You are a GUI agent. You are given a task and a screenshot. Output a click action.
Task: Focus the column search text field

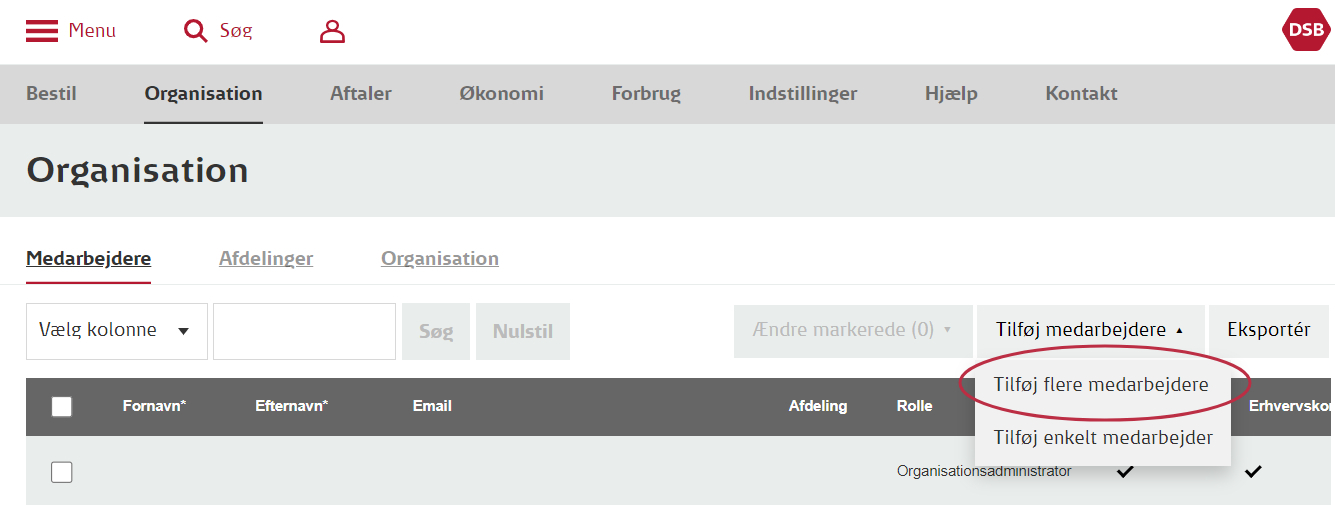coord(305,331)
